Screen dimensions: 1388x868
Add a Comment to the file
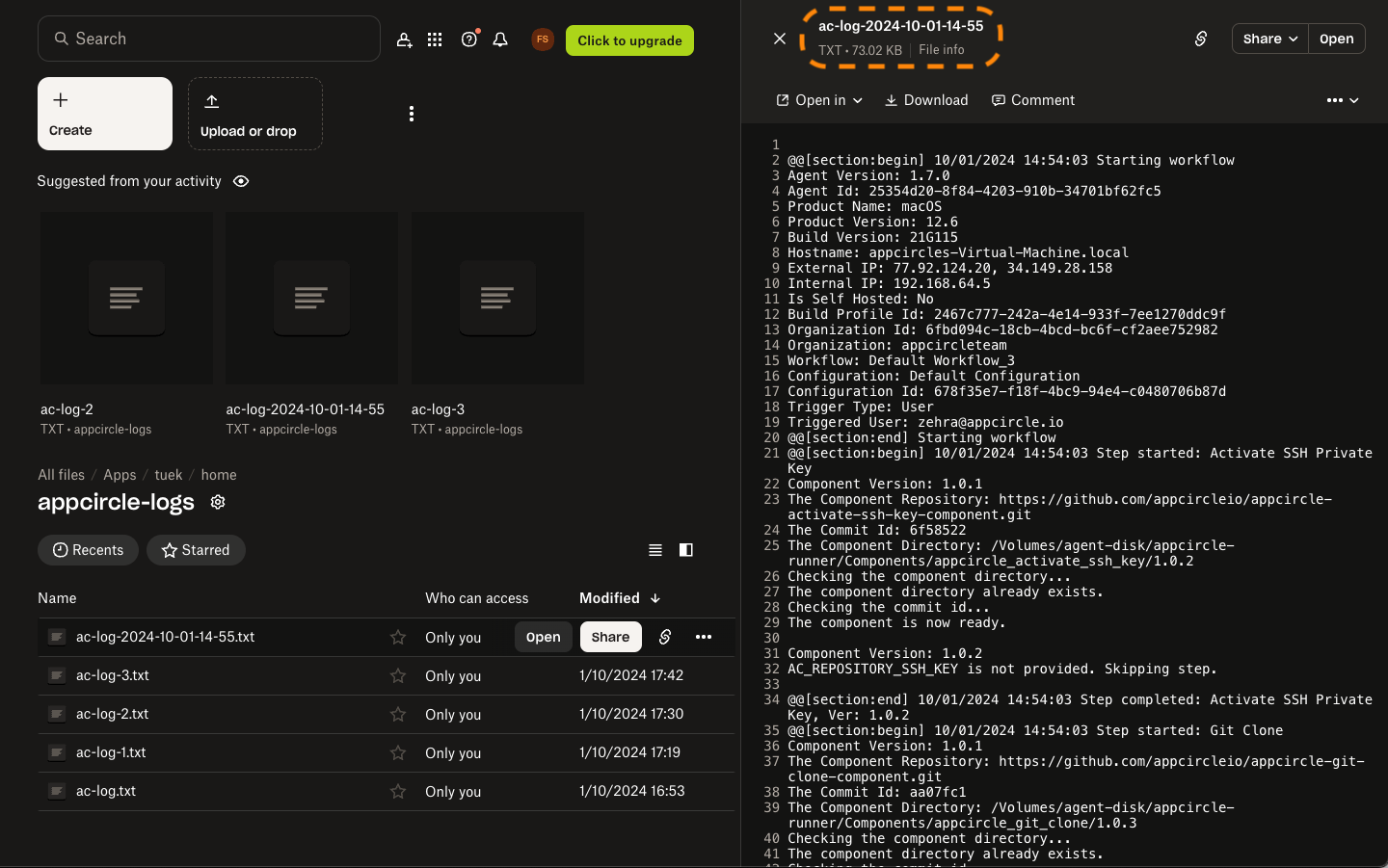coord(1033,100)
